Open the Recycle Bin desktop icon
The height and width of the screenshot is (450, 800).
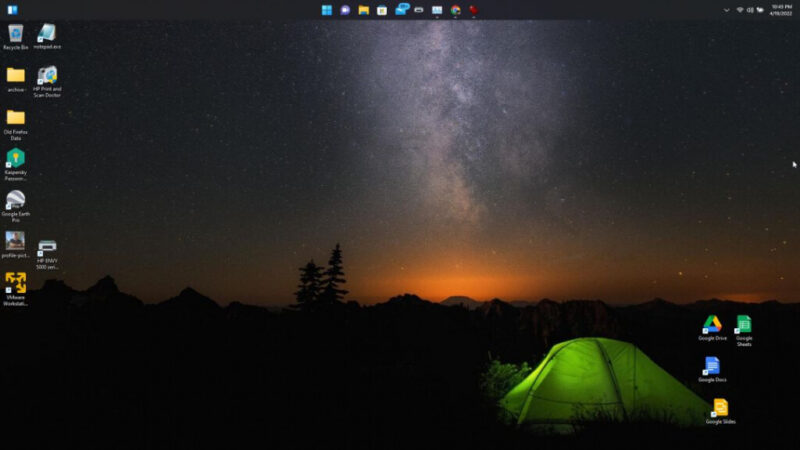click(15, 34)
